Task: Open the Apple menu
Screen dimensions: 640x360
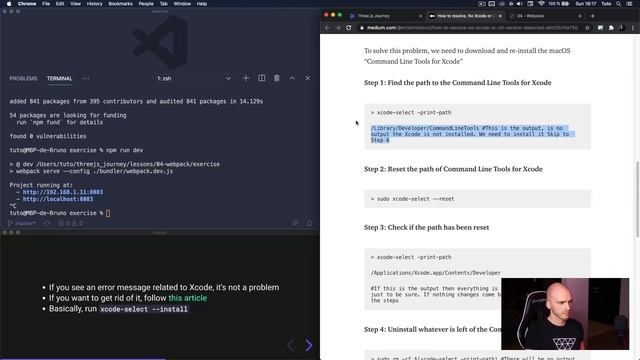Action: [x=9, y=4]
